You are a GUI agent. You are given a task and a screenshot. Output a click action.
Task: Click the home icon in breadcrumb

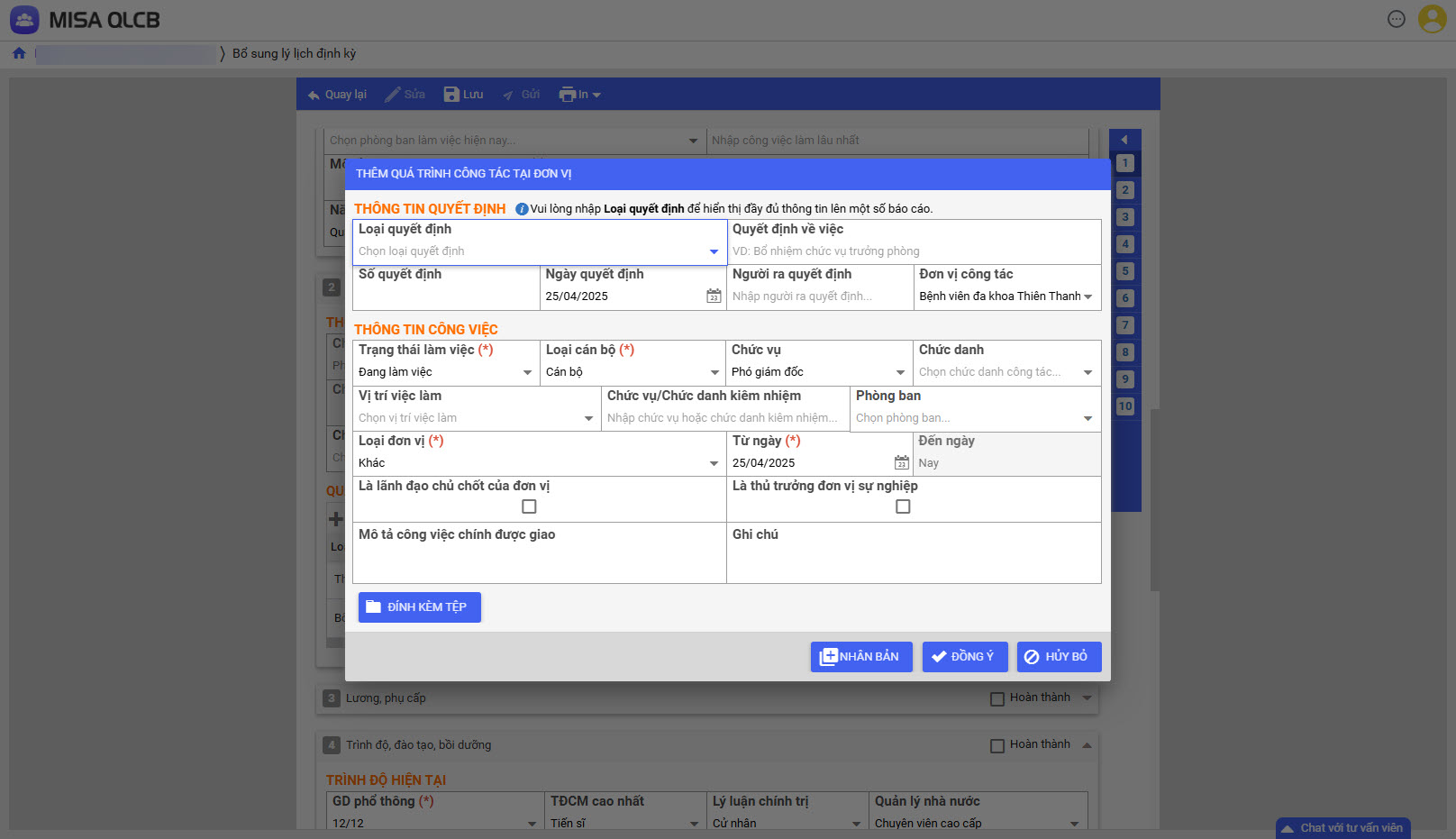pyautogui.click(x=19, y=53)
